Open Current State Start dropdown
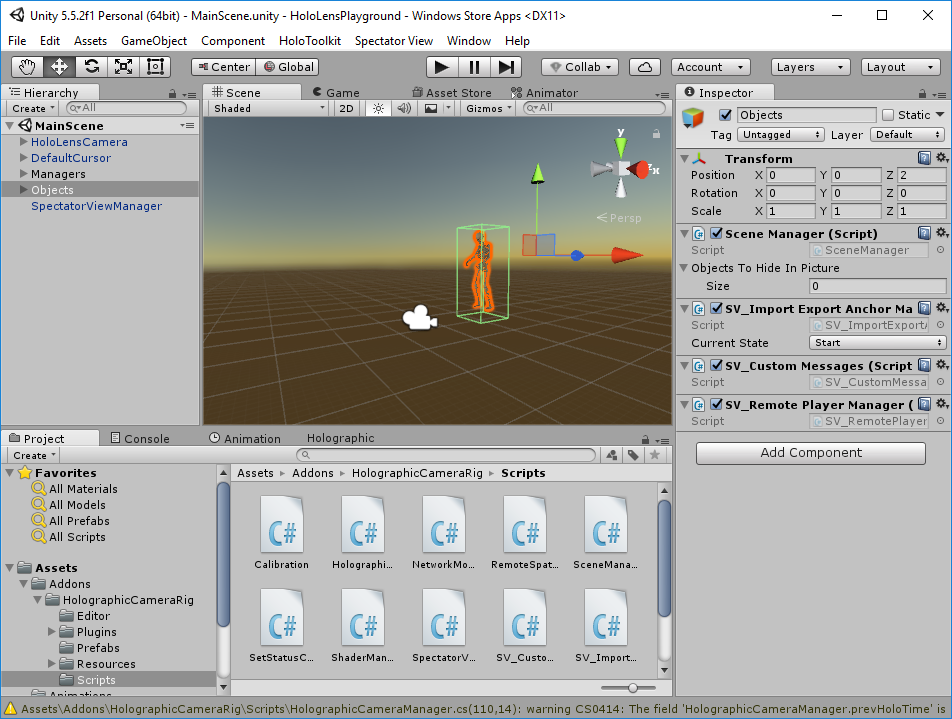 tap(877, 342)
